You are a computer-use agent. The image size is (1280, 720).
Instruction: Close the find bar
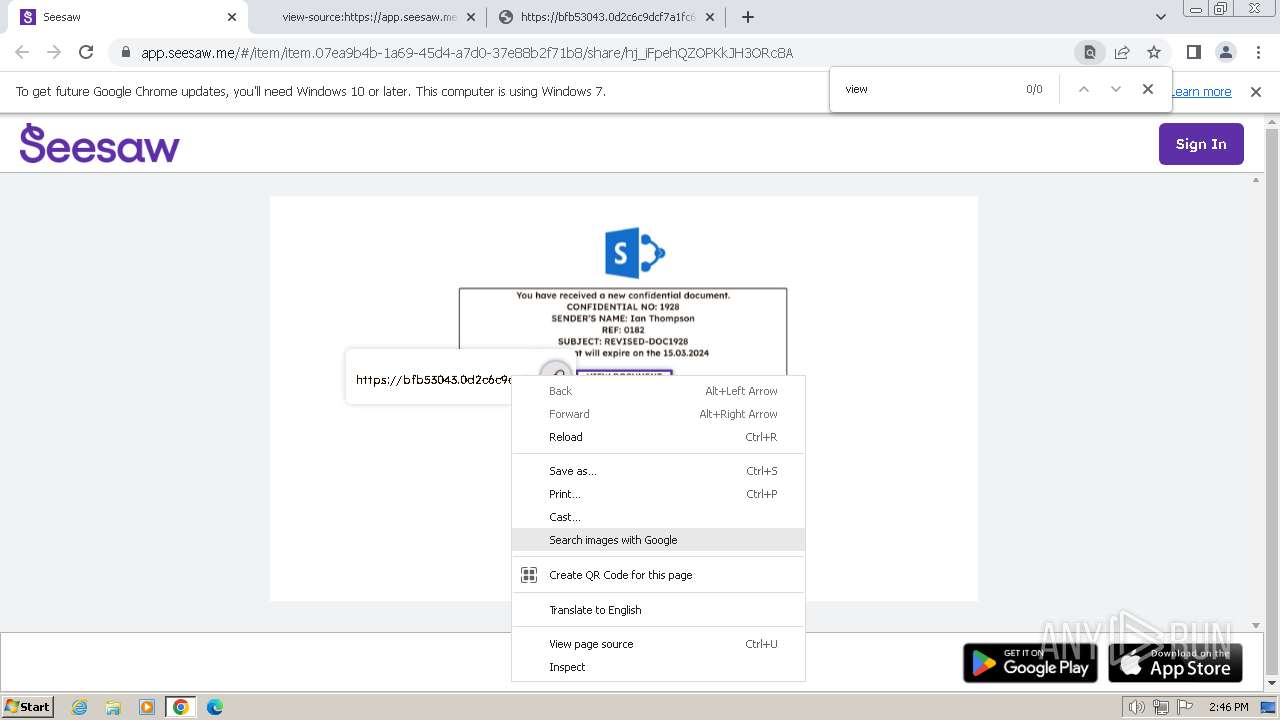[x=1148, y=89]
